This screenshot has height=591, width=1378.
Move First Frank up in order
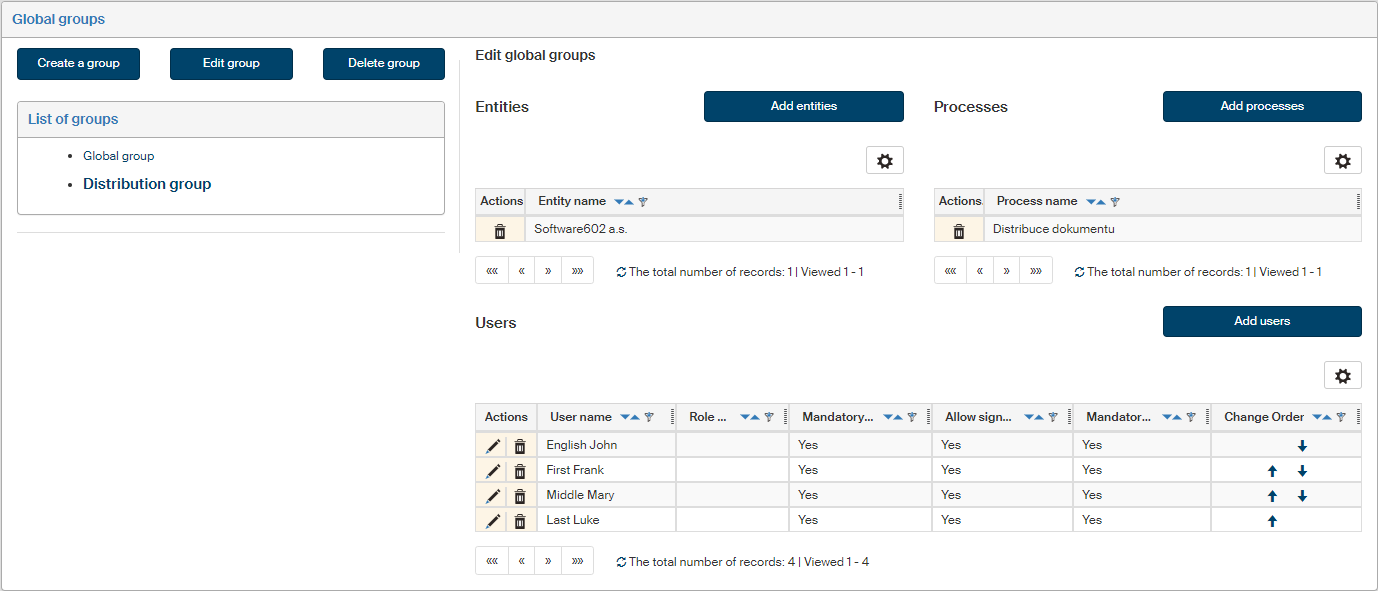tap(1272, 471)
